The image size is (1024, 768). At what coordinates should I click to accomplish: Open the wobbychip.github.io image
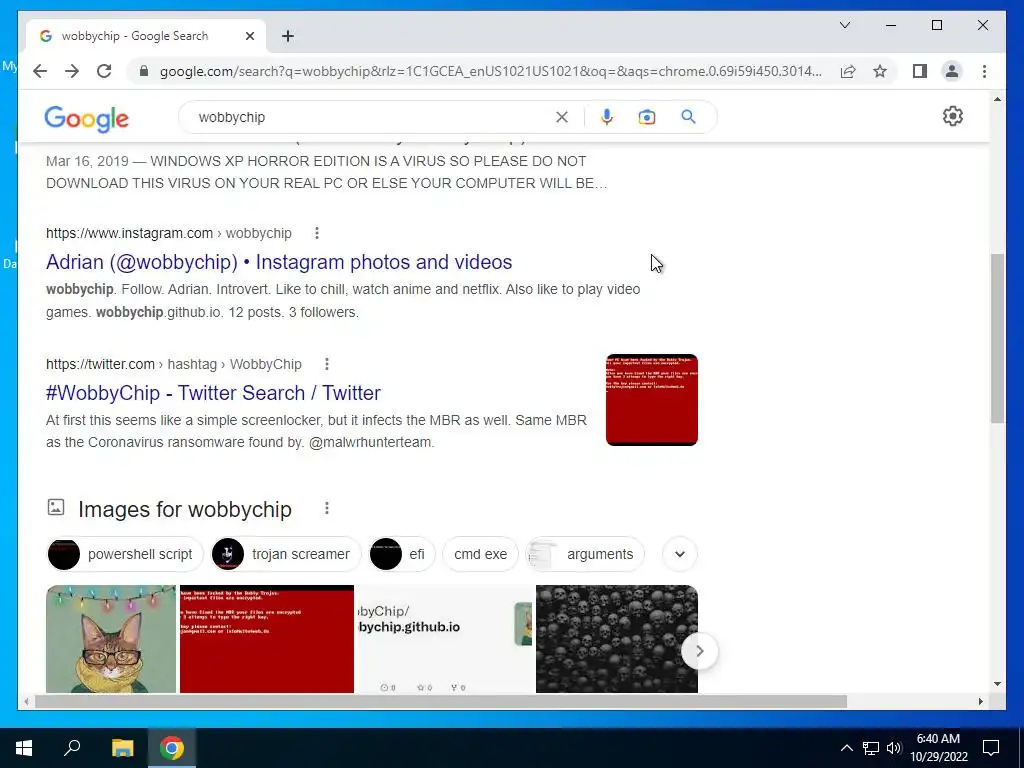point(445,639)
